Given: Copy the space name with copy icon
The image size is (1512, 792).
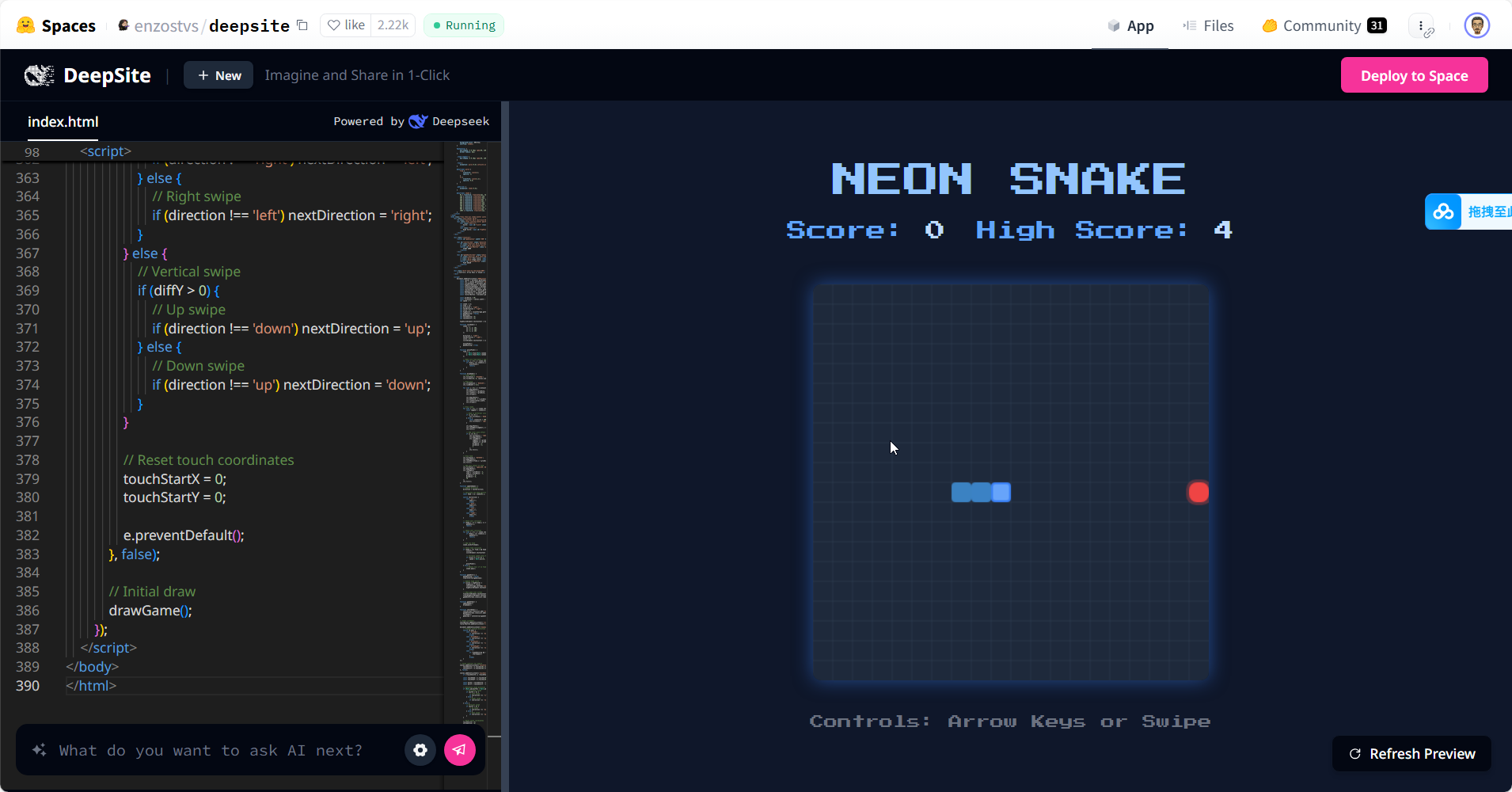Looking at the screenshot, I should click(x=302, y=25).
